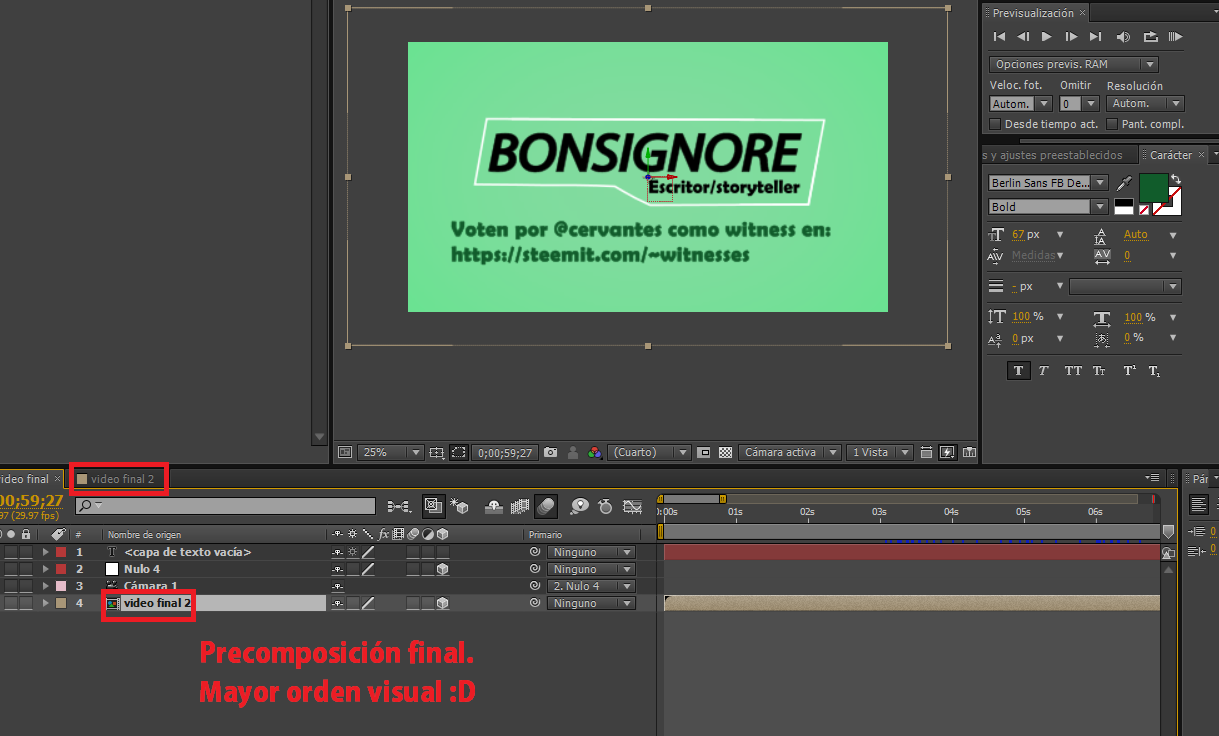
Task: Toggle Faux Bold text style button
Action: (1018, 370)
